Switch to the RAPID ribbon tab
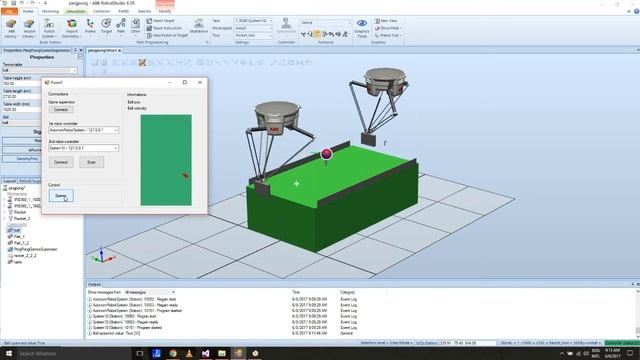 click(x=123, y=11)
